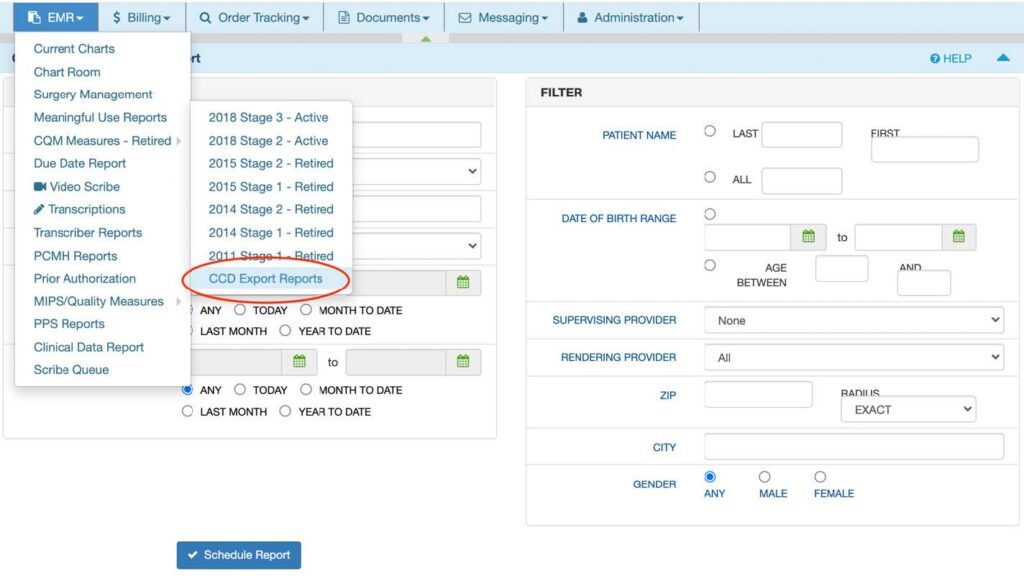Select the MALE gender radio button
Image resolution: width=1024 pixels, height=581 pixels.
click(x=764, y=476)
